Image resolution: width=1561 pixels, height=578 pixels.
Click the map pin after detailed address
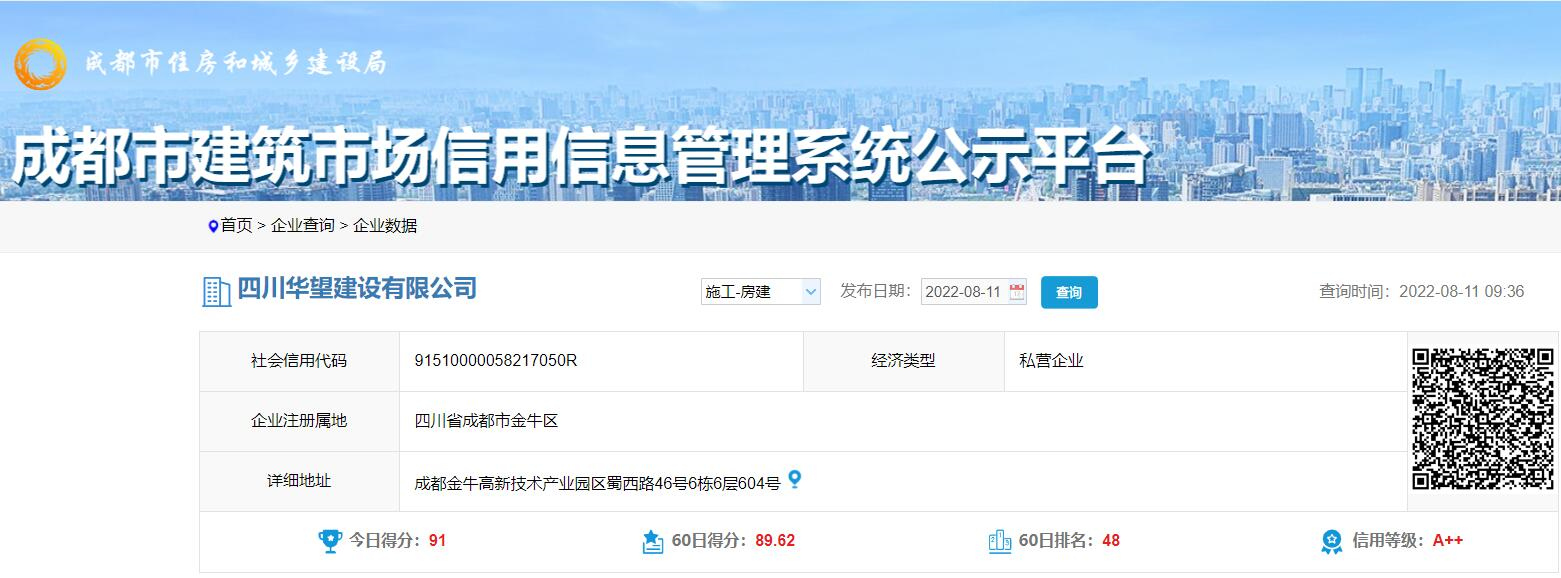click(794, 480)
